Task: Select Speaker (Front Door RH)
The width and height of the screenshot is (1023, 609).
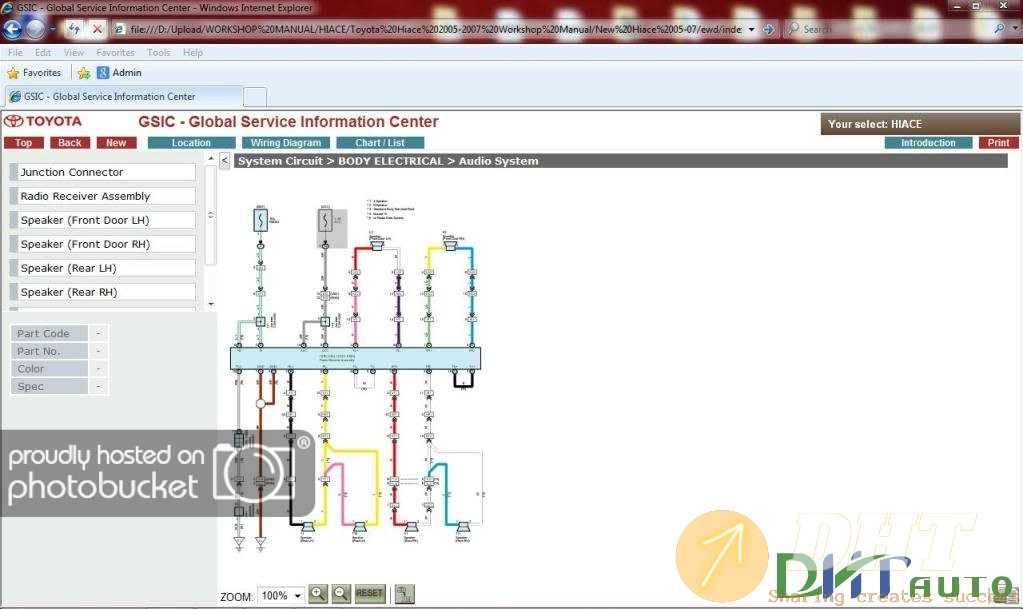Action: (x=102, y=244)
